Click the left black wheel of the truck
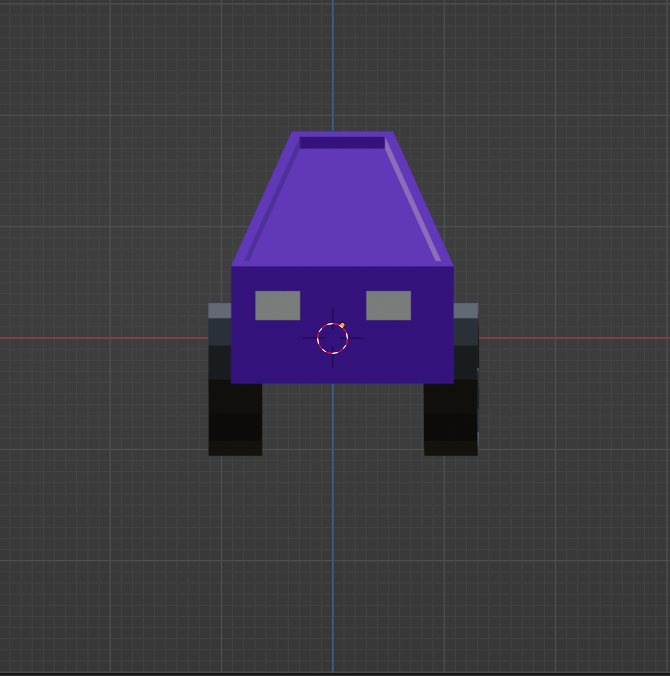 235,419
